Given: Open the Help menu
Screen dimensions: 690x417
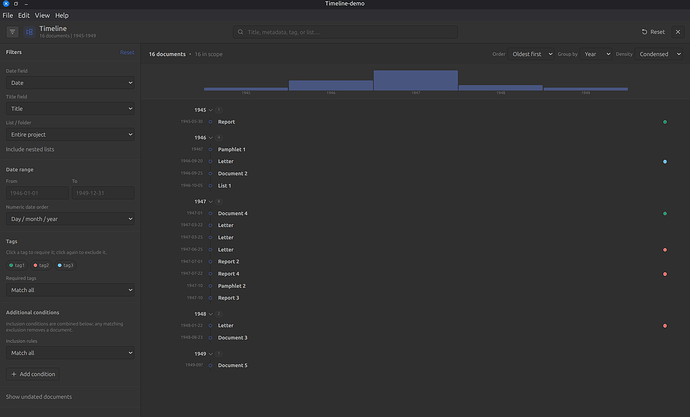Looking at the screenshot, I should [x=62, y=15].
